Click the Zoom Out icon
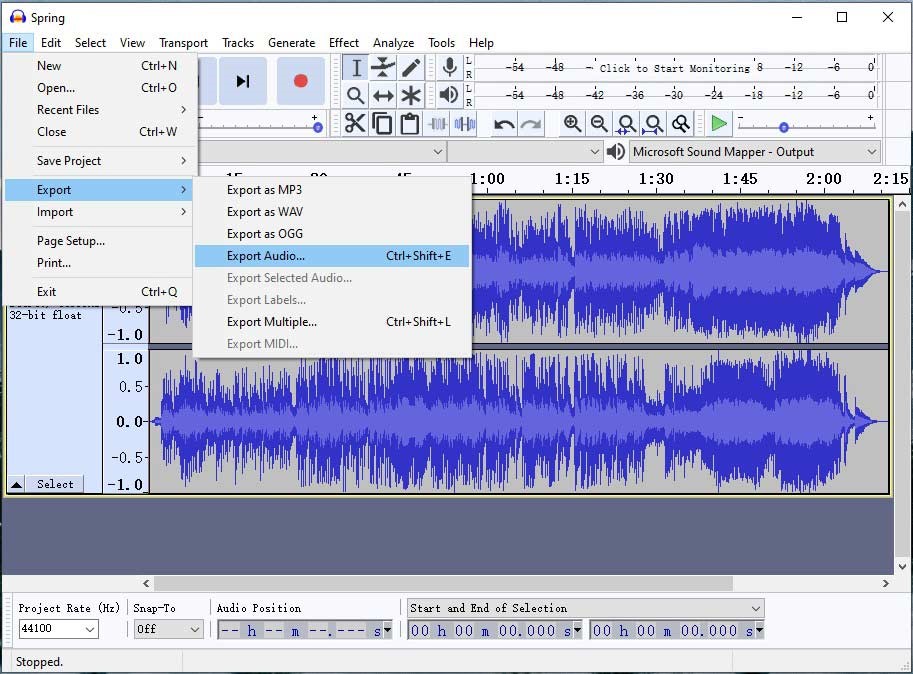 [599, 123]
